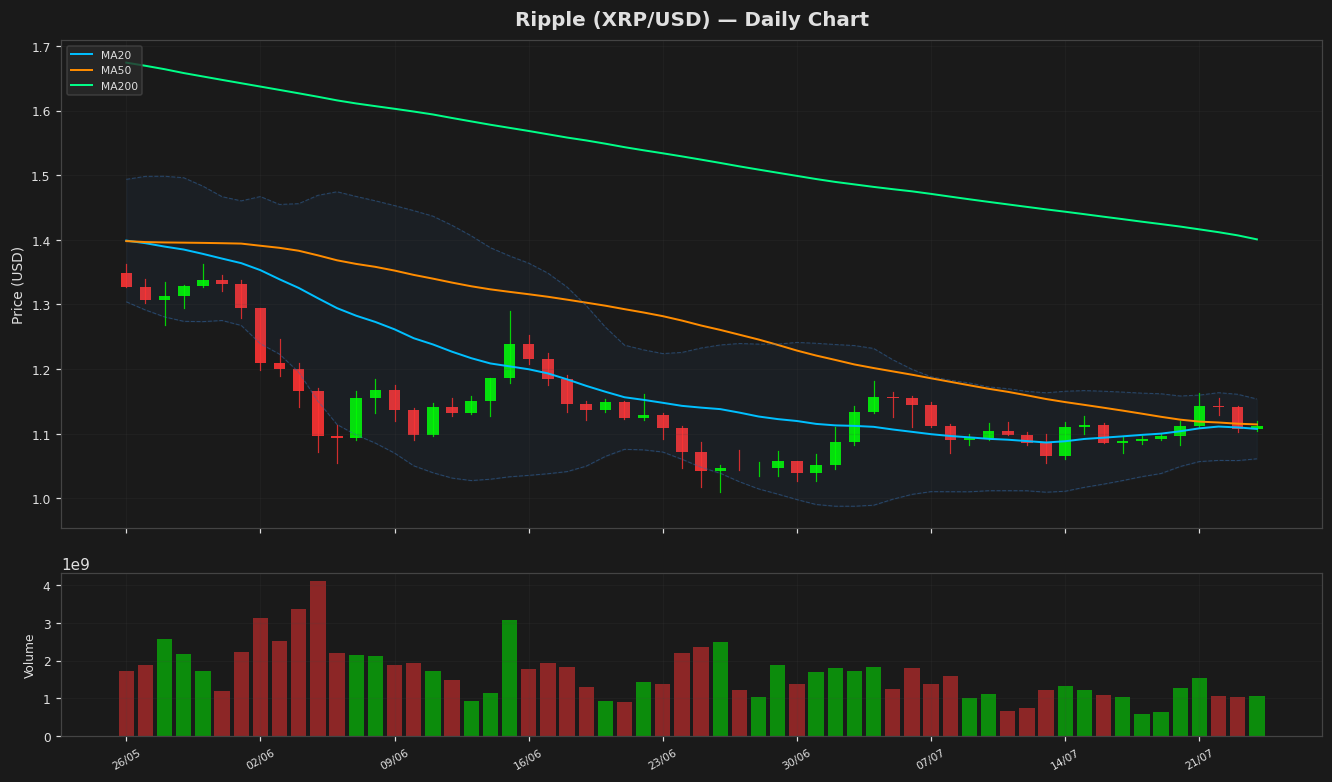Click the 30/06 date label
This screenshot has height=782, width=1332.
tap(796, 759)
